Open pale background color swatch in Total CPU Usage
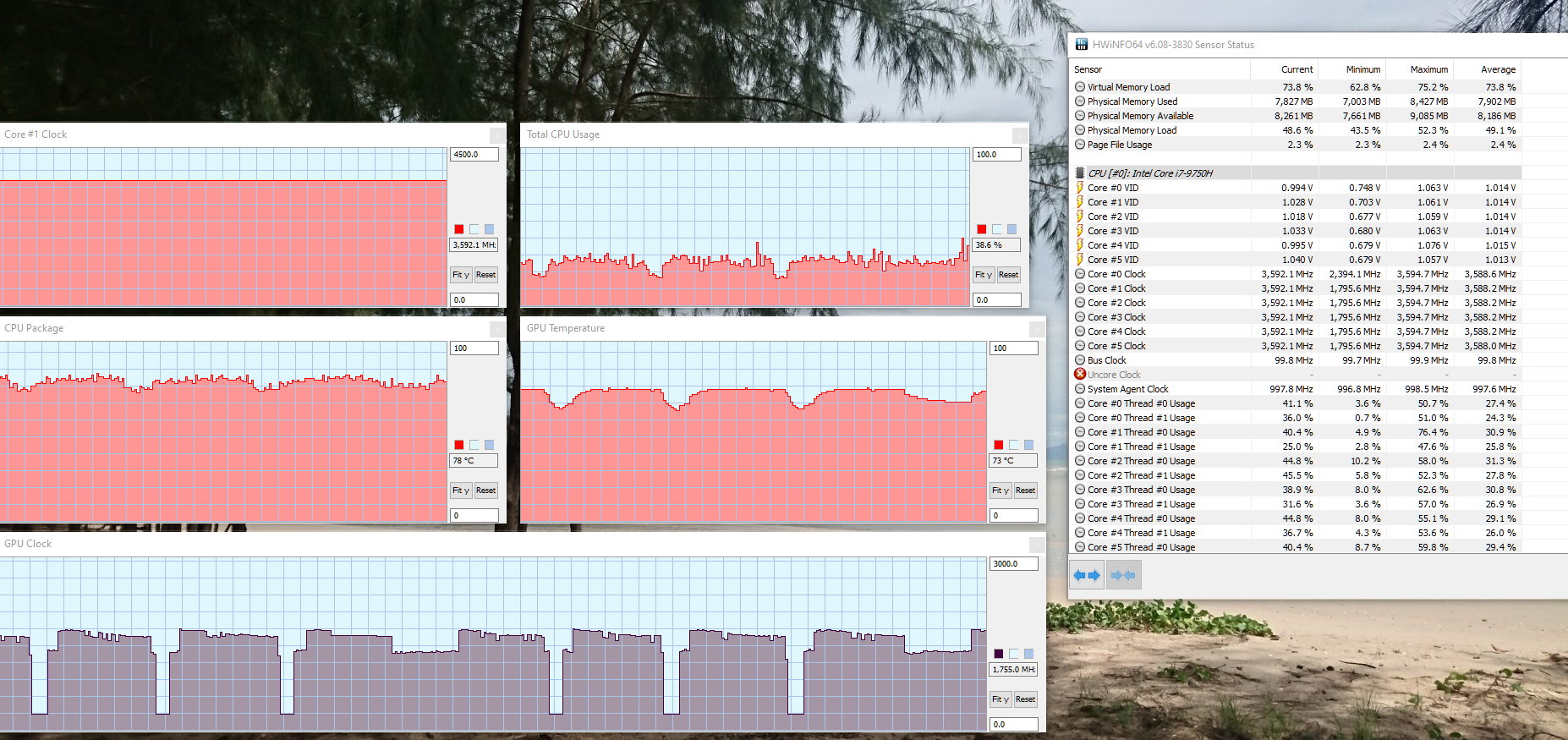The height and width of the screenshot is (740, 1568). click(x=997, y=229)
